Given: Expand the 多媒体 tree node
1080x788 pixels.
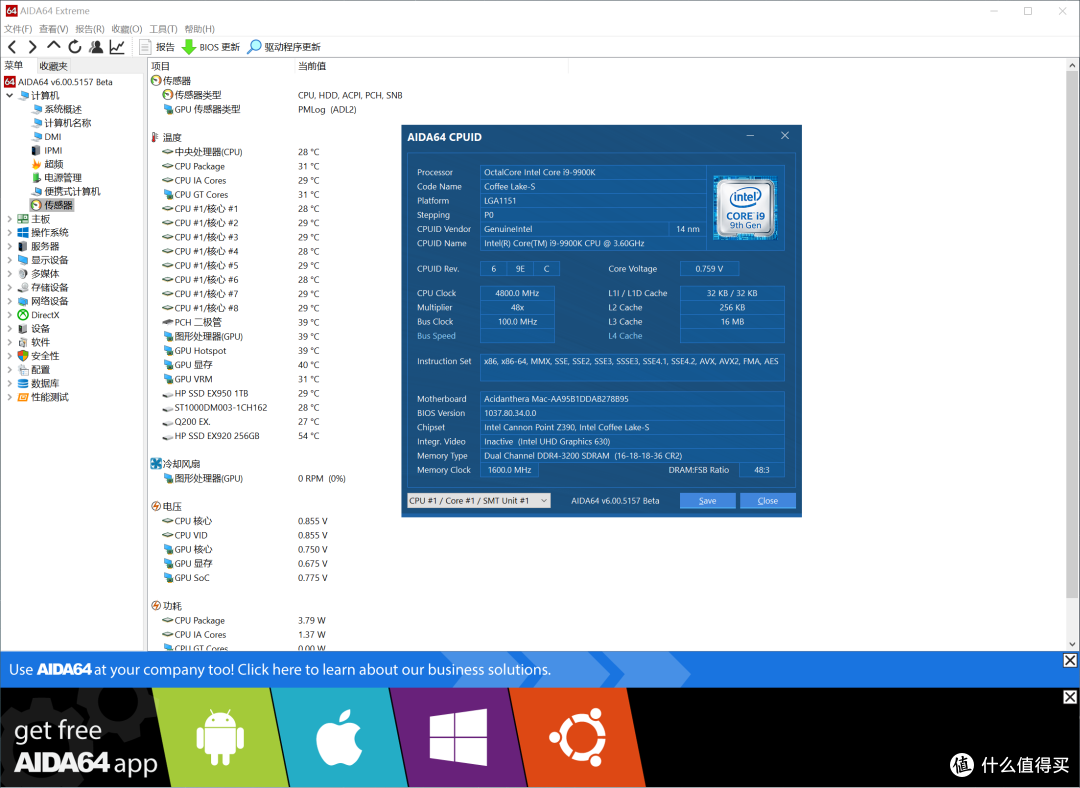Looking at the screenshot, I should coord(10,274).
